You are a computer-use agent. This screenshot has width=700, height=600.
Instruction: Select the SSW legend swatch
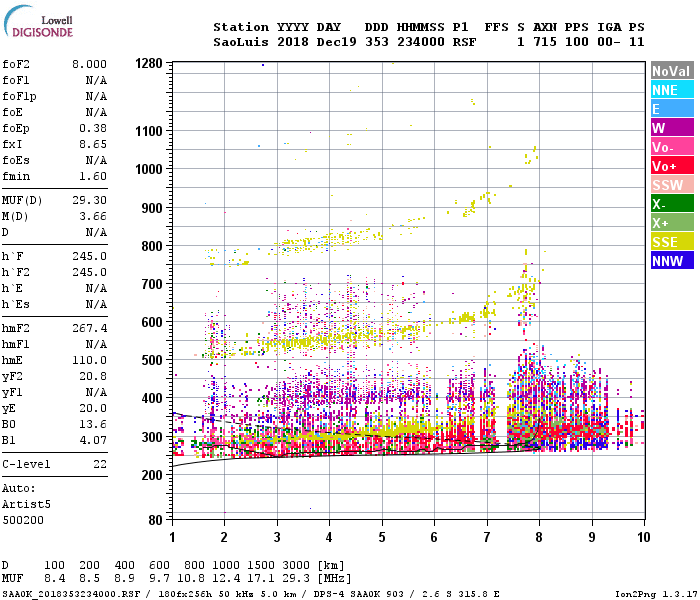tap(672, 185)
